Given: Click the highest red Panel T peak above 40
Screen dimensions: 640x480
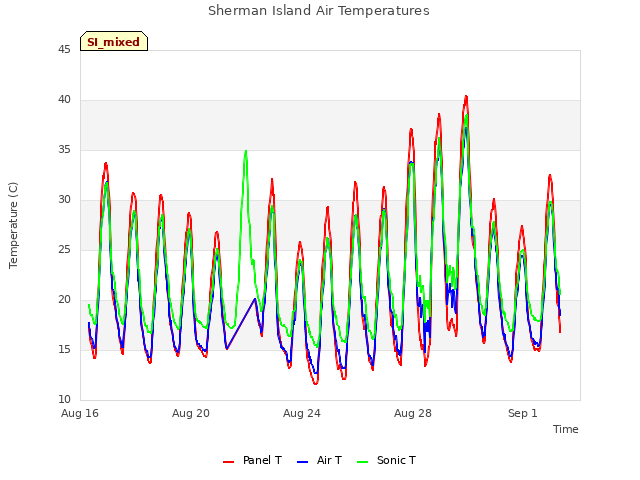Looking at the screenshot, I should click(466, 97).
